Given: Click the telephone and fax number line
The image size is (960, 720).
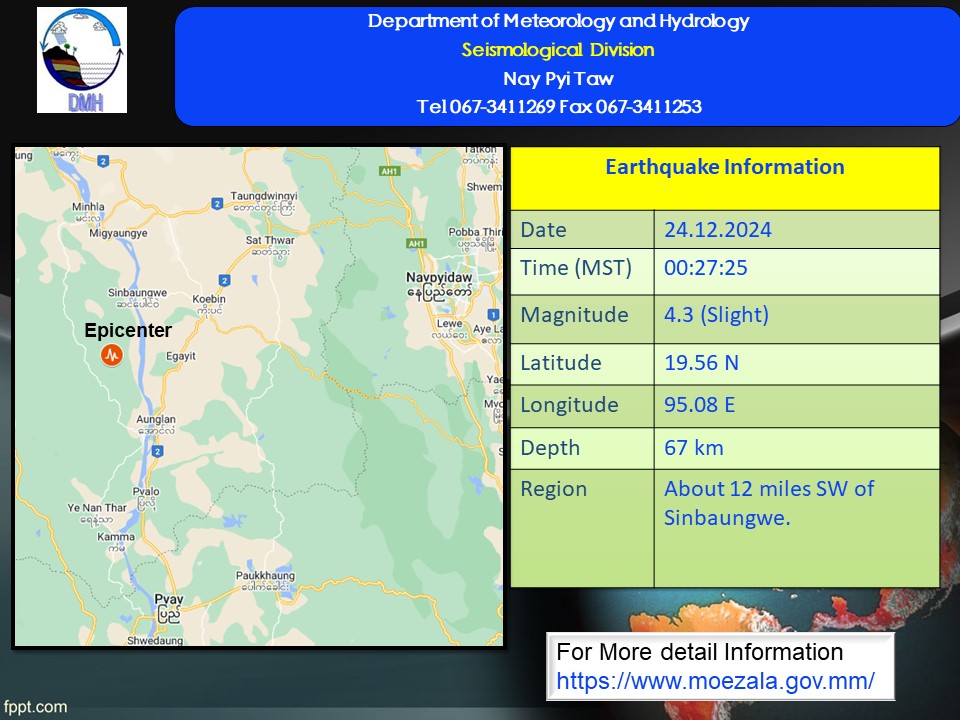Looking at the screenshot, I should point(558,107).
